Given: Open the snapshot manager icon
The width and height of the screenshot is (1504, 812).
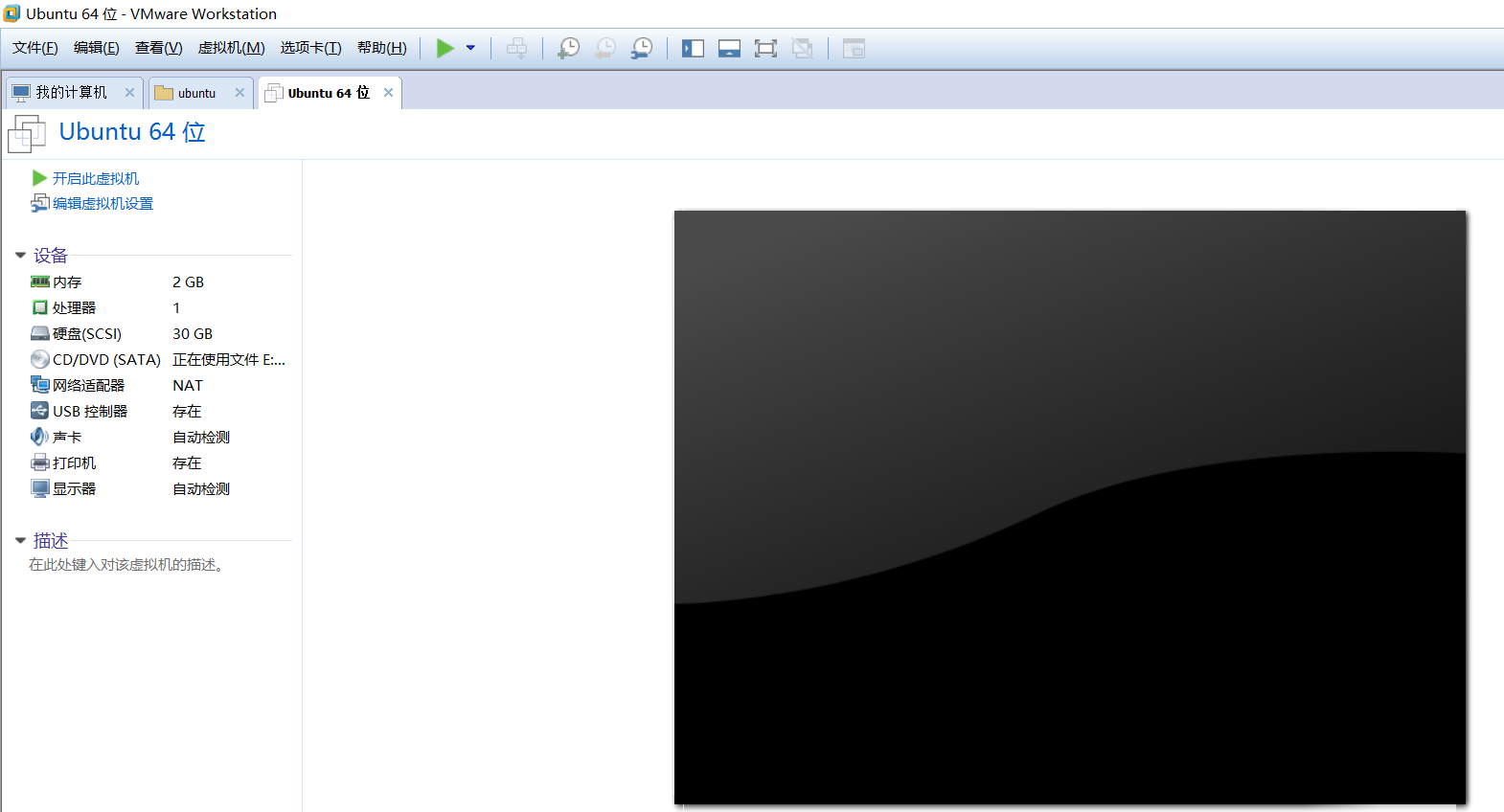Looking at the screenshot, I should (x=642, y=48).
